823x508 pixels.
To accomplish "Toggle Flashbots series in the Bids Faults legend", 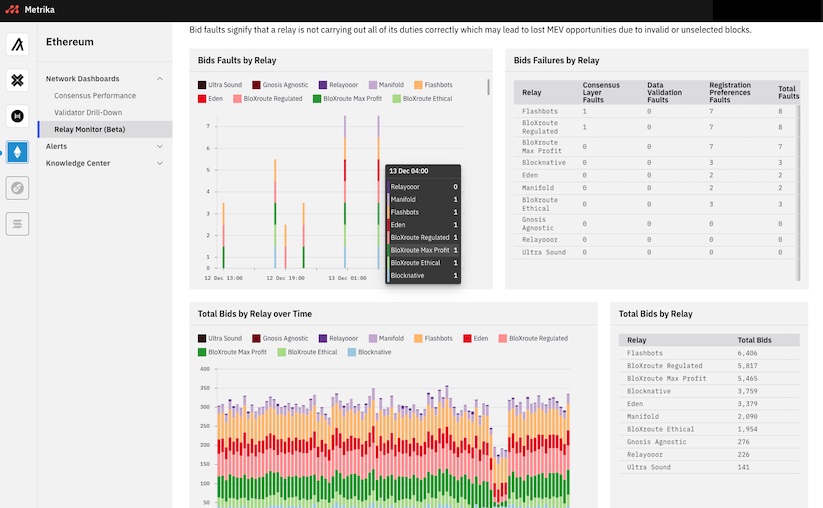I will pos(432,86).
